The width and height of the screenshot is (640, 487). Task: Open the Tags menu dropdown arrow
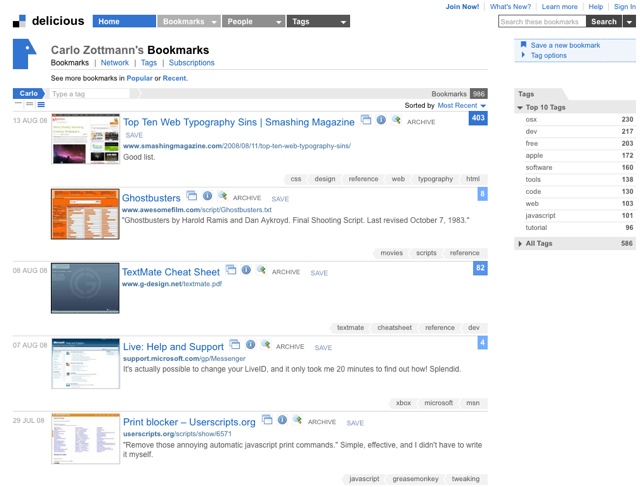tap(343, 22)
